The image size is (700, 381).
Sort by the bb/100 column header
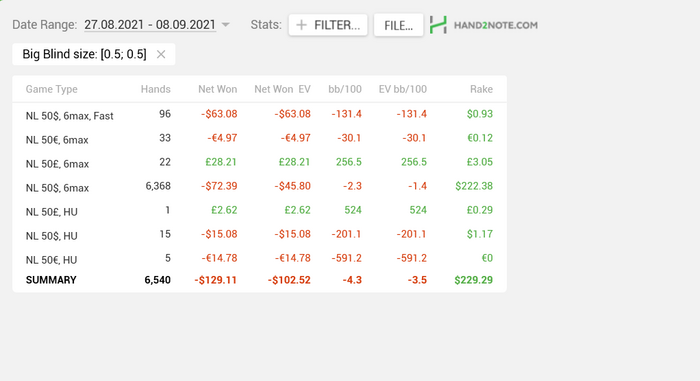(345, 89)
